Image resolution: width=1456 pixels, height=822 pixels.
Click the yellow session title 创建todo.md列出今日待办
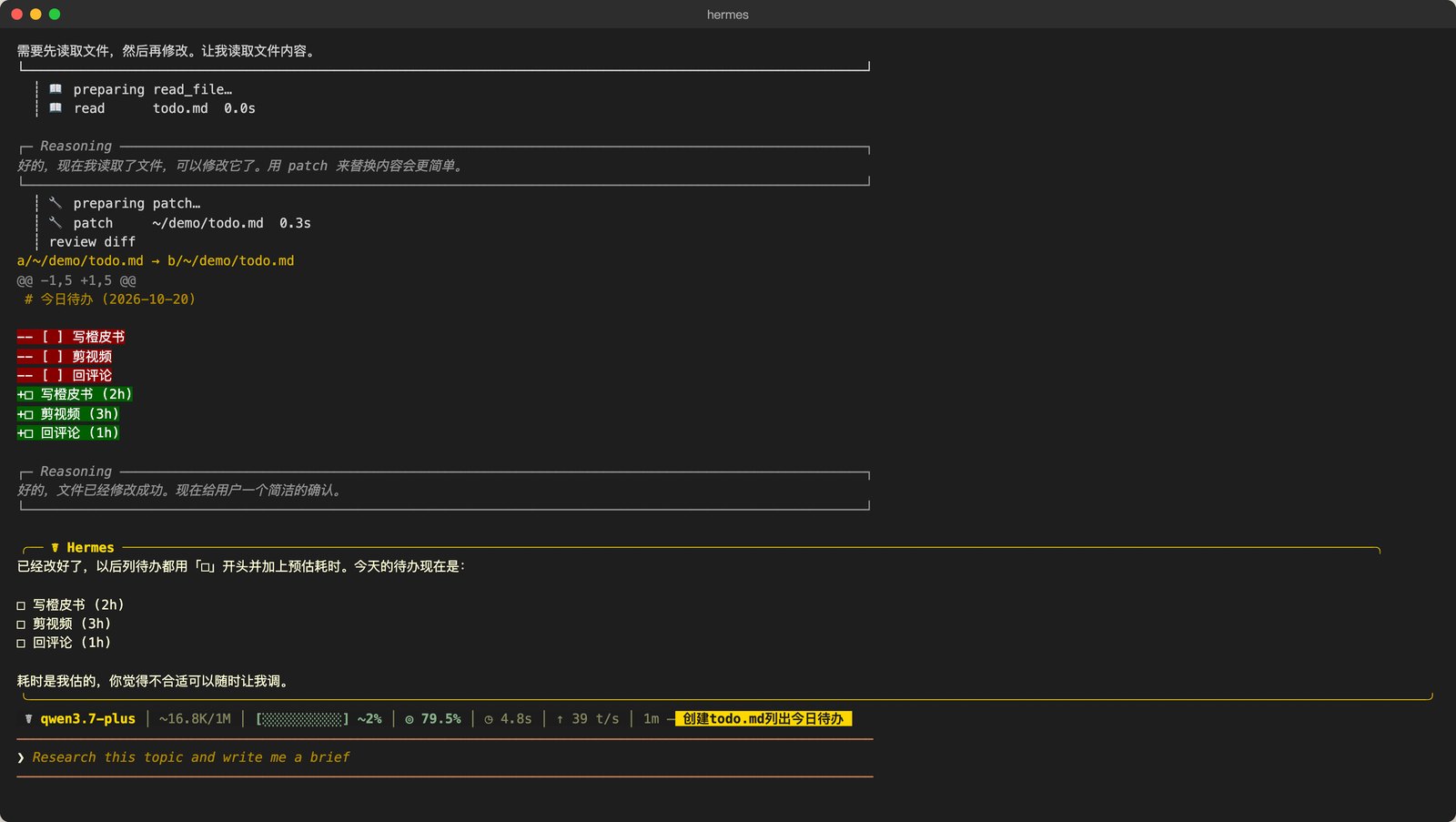[763, 719]
